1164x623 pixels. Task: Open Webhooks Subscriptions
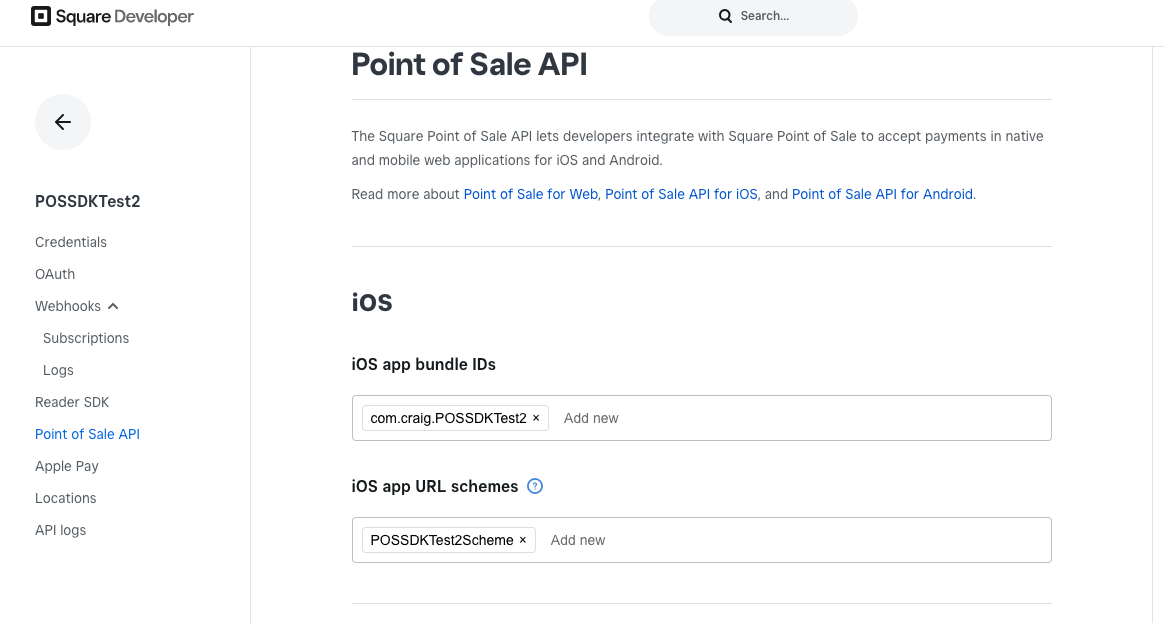pos(86,338)
